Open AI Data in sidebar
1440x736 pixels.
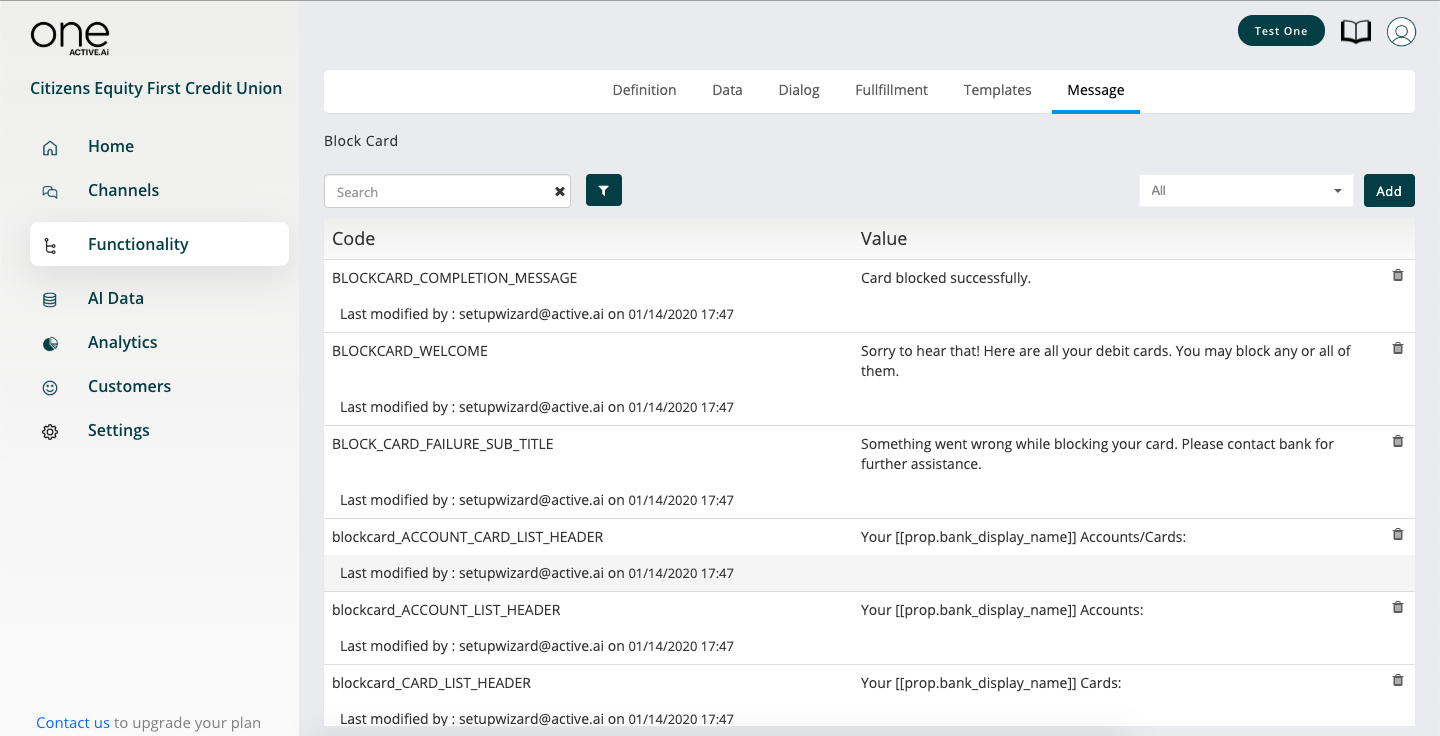116,298
